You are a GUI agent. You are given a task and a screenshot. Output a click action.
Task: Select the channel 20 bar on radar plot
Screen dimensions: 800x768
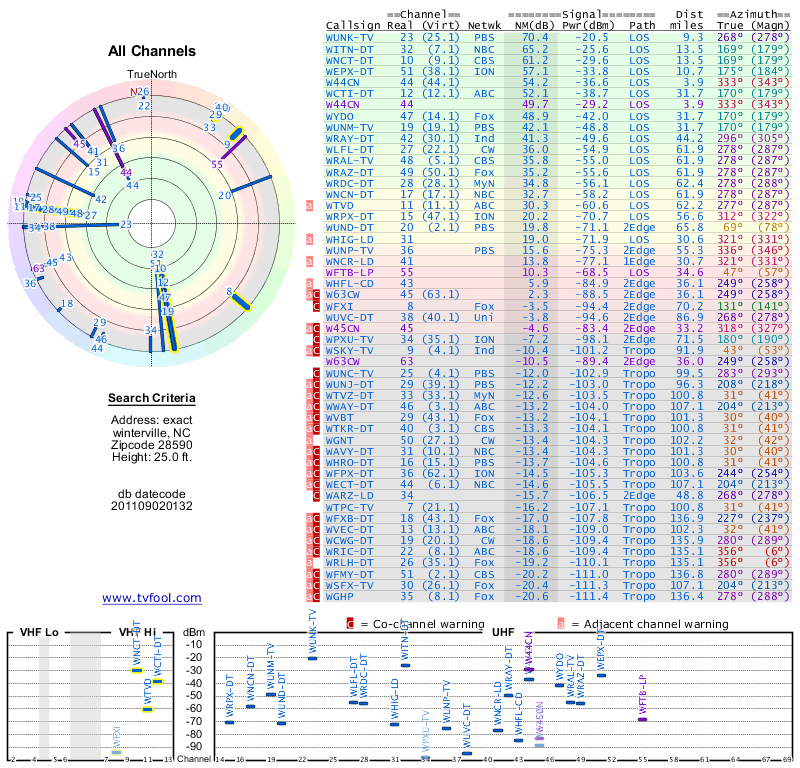(251, 185)
